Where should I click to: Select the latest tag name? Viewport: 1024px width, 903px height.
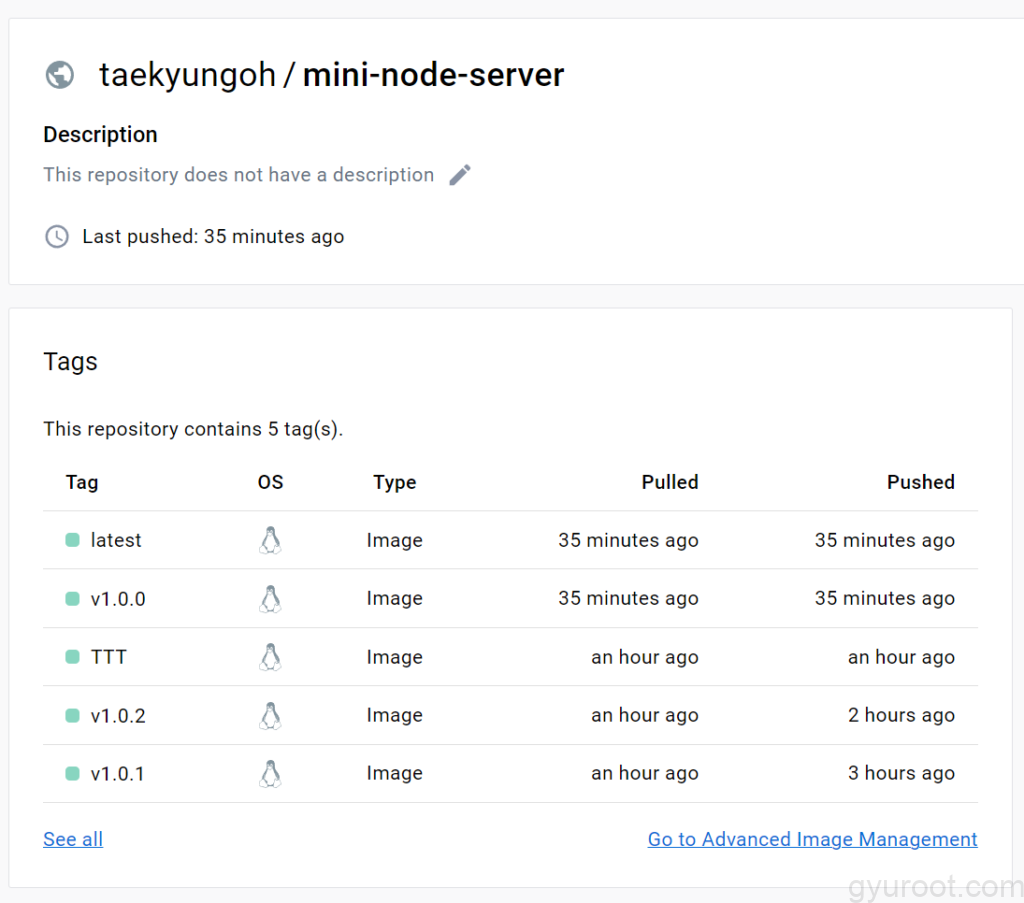pos(116,541)
